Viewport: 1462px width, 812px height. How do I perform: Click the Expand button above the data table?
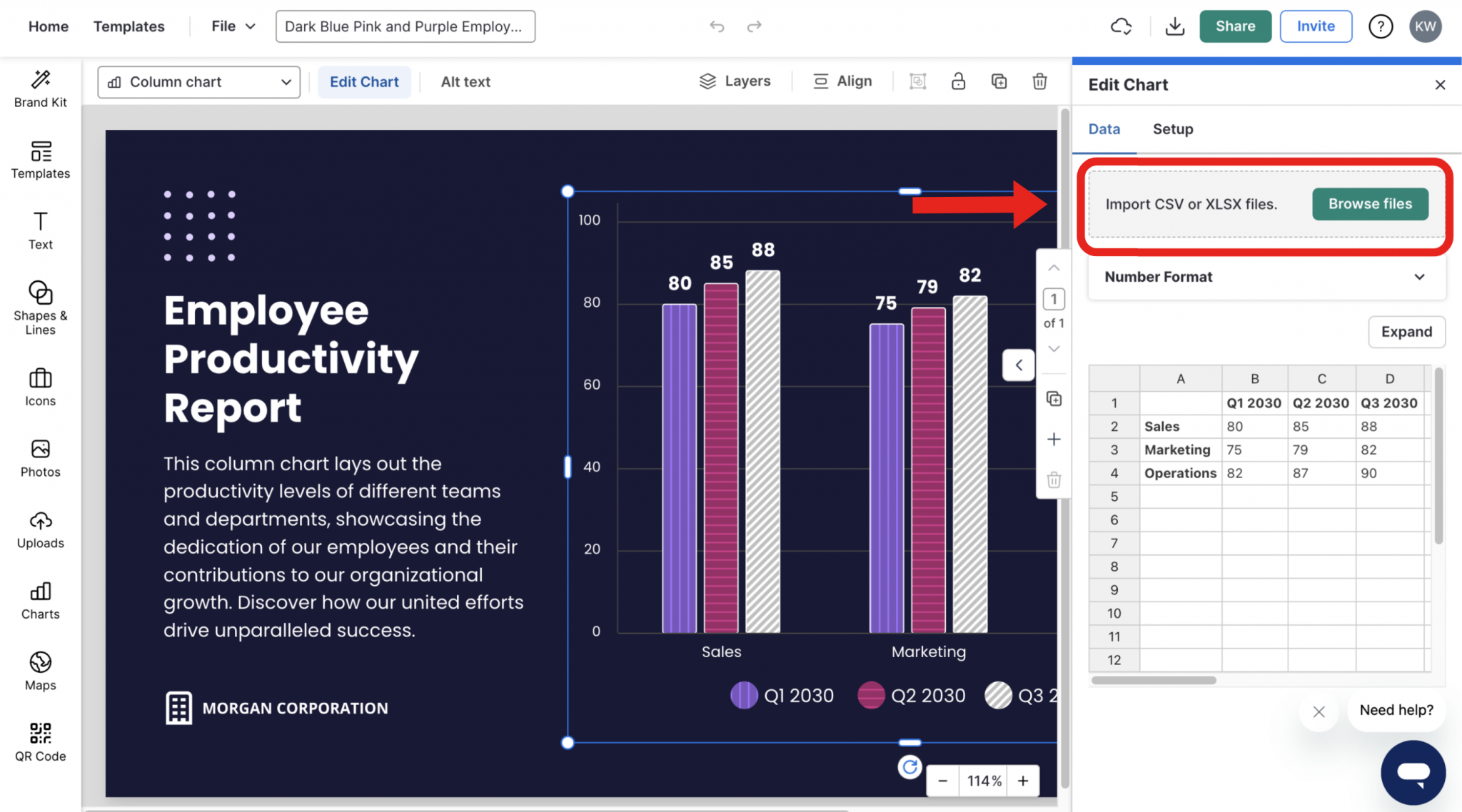[1406, 332]
